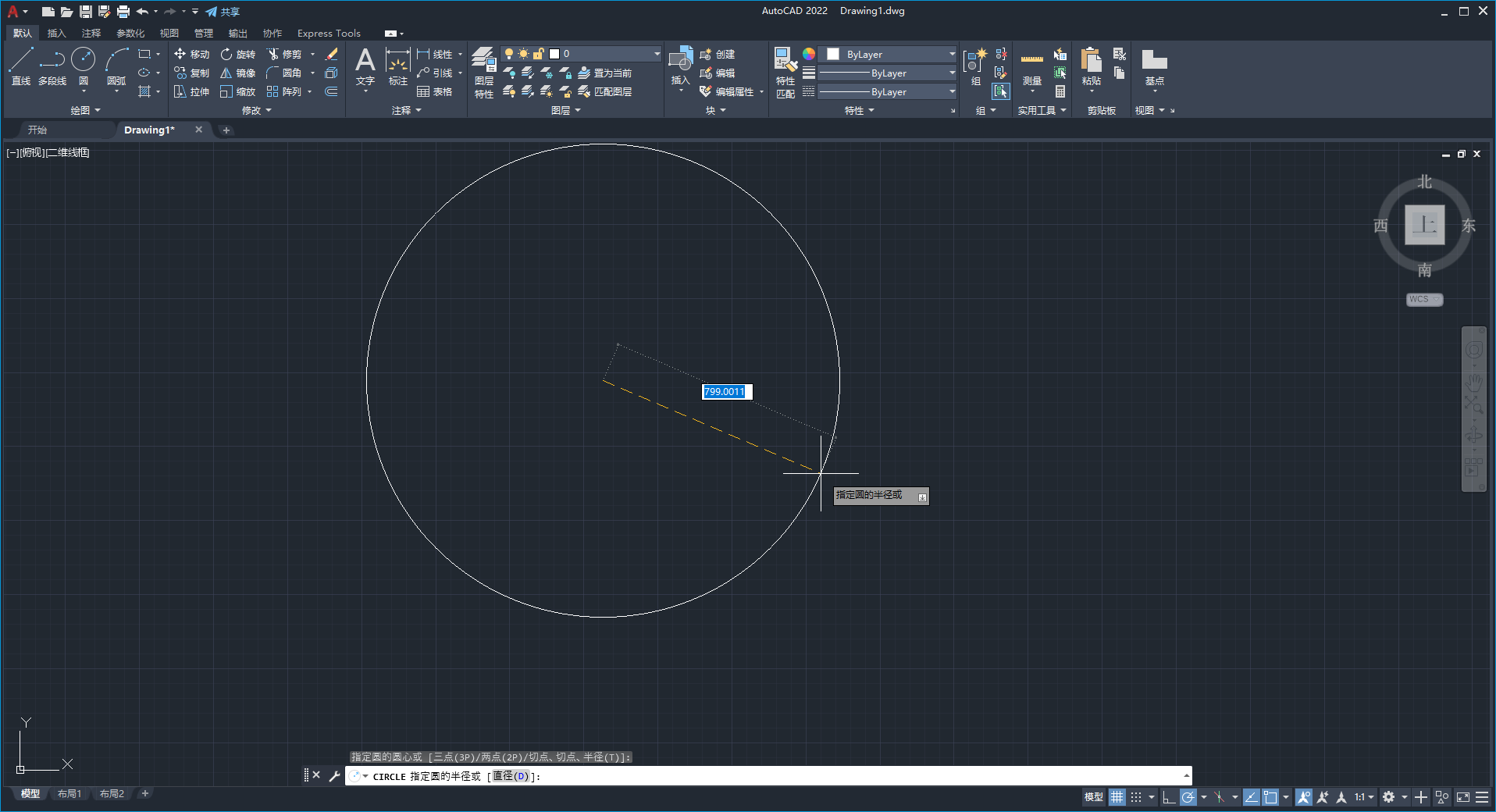
Task: Expand the 注释 (Annotation) panel
Action: pos(407,111)
